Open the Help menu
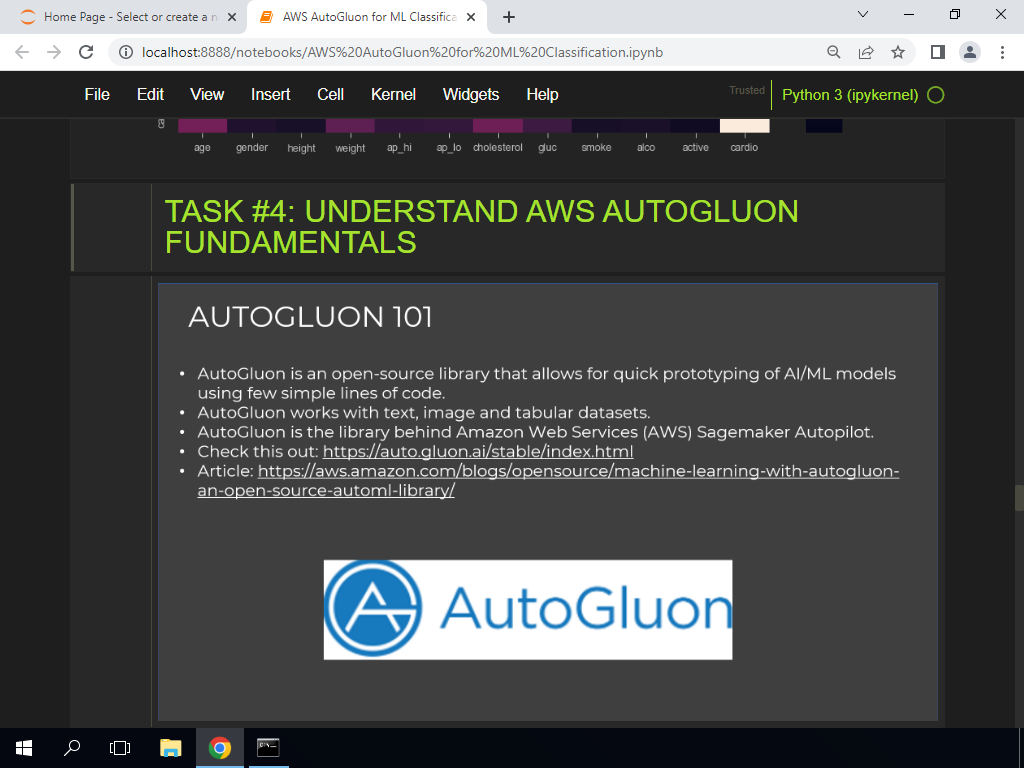 [x=542, y=95]
